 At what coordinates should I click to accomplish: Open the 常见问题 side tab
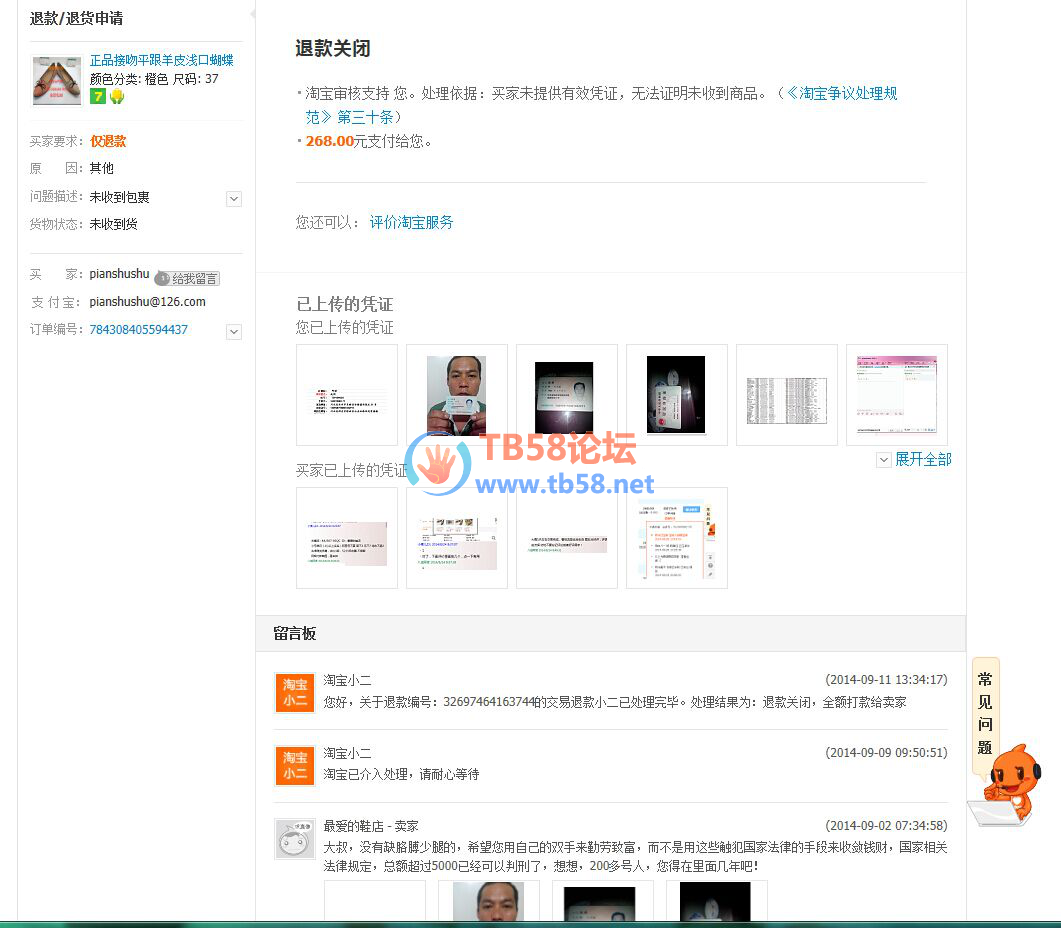[985, 713]
